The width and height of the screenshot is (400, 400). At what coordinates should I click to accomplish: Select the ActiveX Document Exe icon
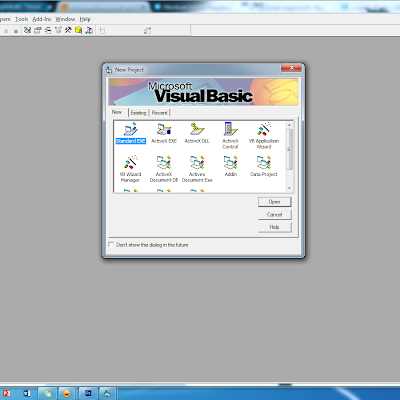(x=197, y=169)
